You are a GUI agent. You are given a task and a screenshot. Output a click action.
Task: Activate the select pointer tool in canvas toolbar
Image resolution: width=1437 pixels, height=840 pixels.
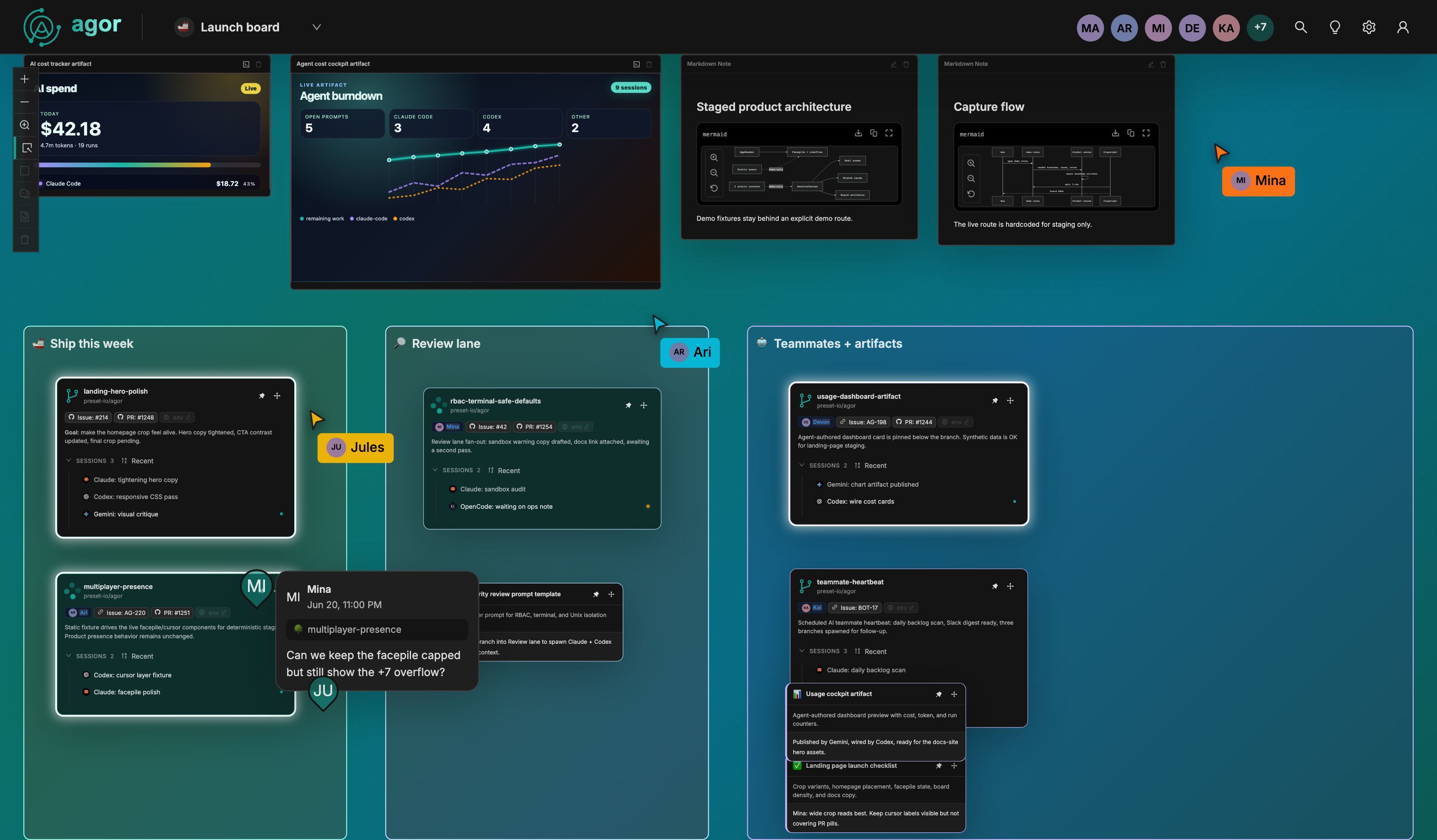26,148
